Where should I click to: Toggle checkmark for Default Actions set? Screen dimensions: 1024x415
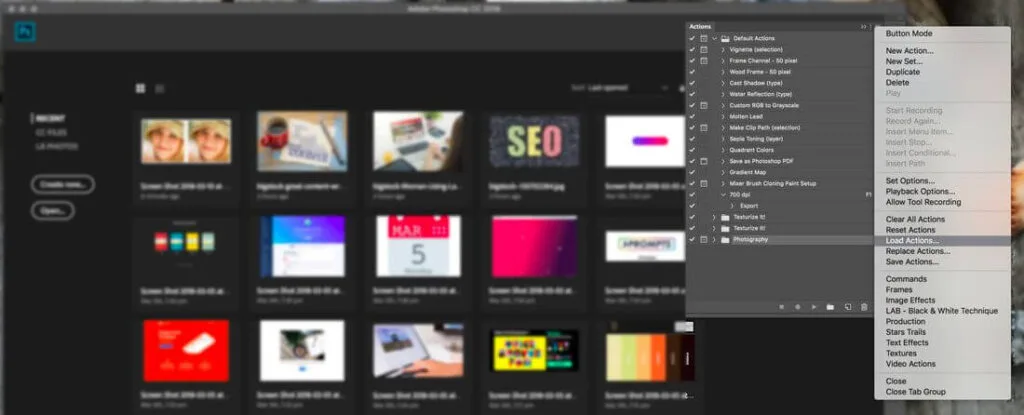(692, 38)
